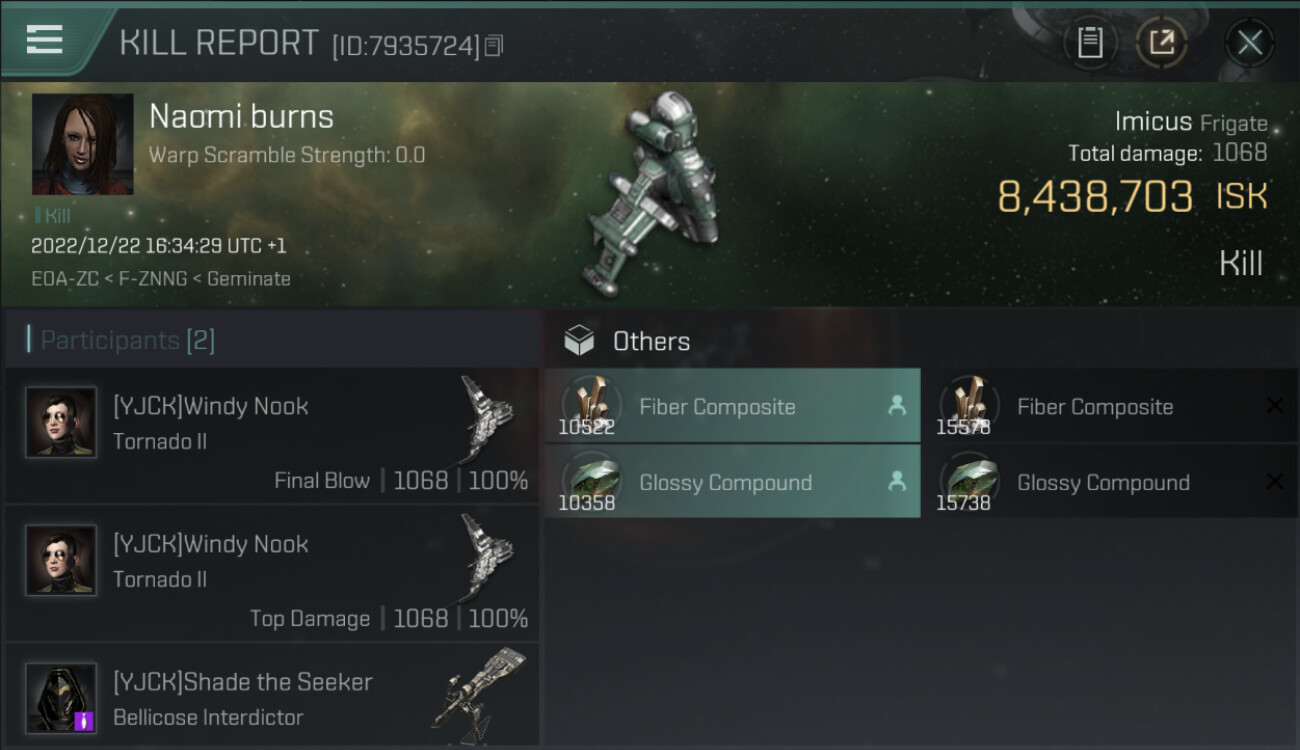
Task: Open Shade the Seeker participant entry
Action: pos(272,696)
